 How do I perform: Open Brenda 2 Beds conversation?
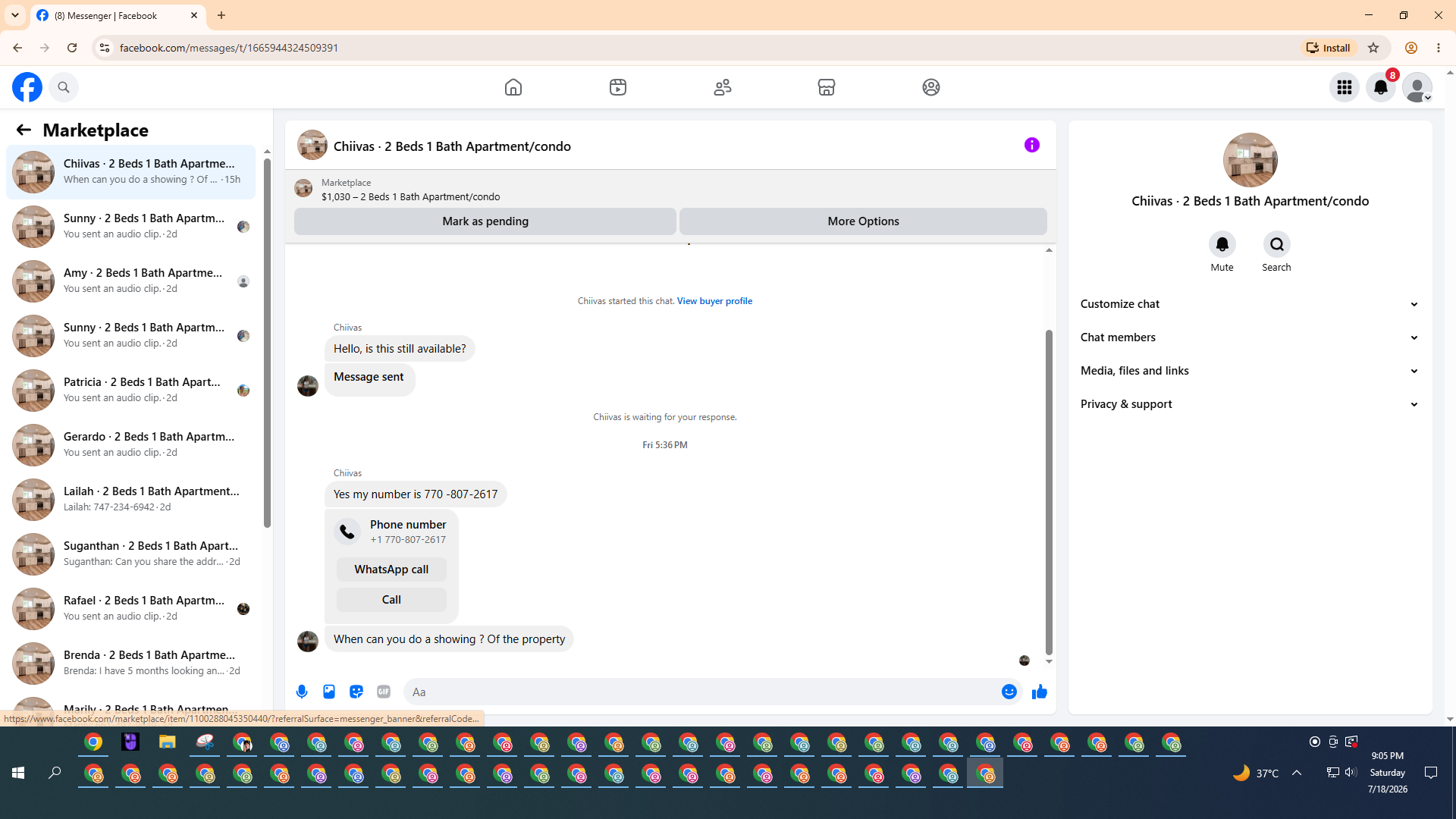(x=131, y=664)
